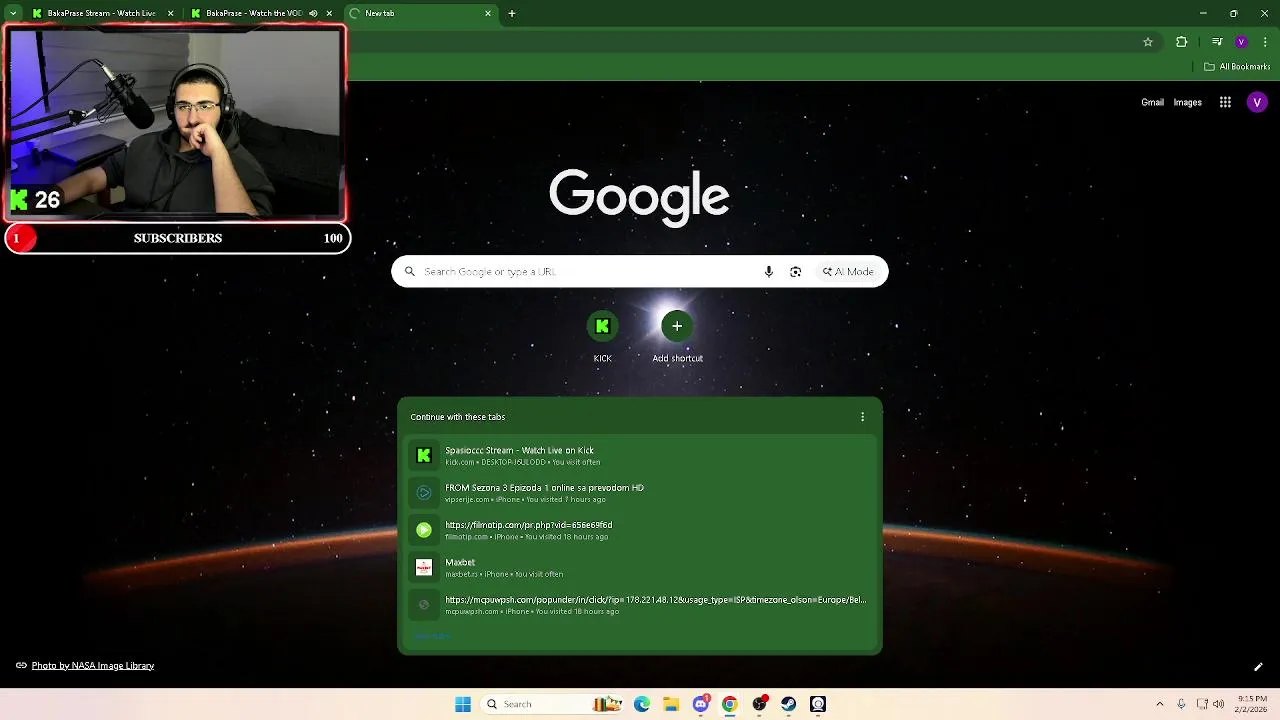Customize Chrome with the pencil icon
Screen dimensions: 1280x720
[x=1258, y=667]
